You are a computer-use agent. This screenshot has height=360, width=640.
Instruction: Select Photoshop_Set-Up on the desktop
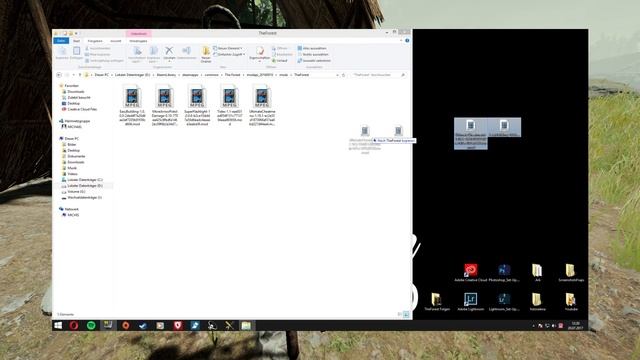pyautogui.click(x=504, y=273)
